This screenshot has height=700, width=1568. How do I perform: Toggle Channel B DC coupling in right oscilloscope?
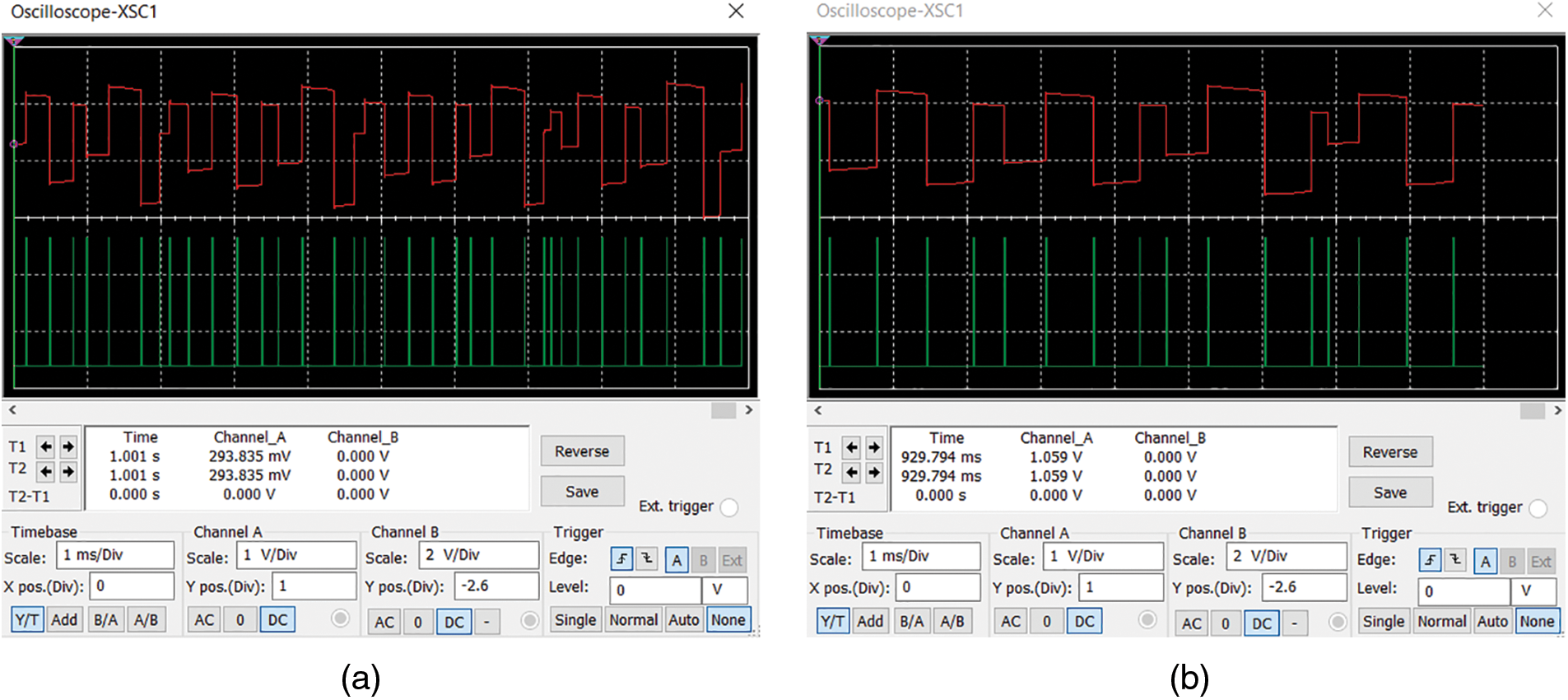[x=1262, y=623]
